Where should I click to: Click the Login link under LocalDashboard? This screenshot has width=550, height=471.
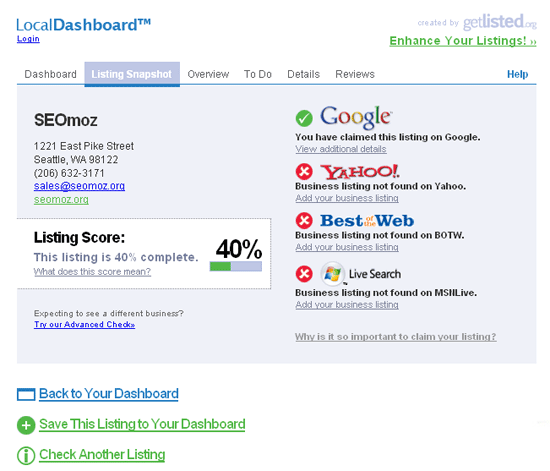[28, 39]
